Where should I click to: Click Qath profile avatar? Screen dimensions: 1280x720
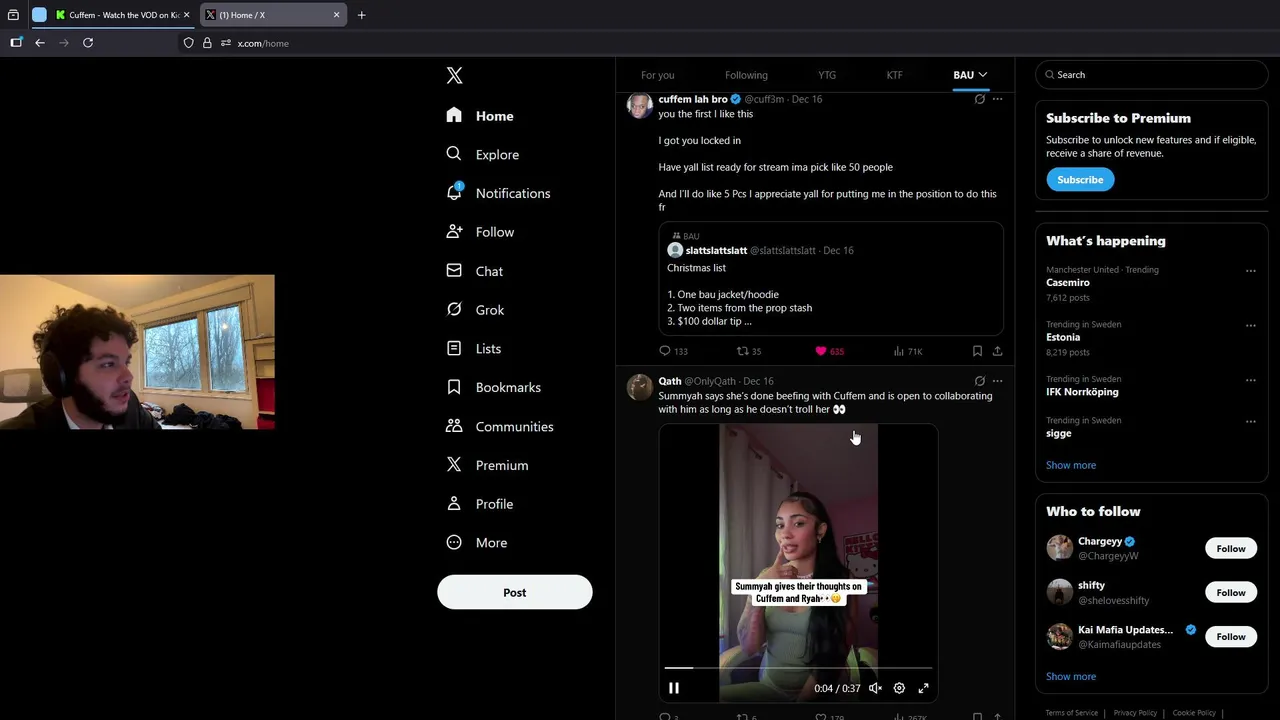(x=640, y=387)
